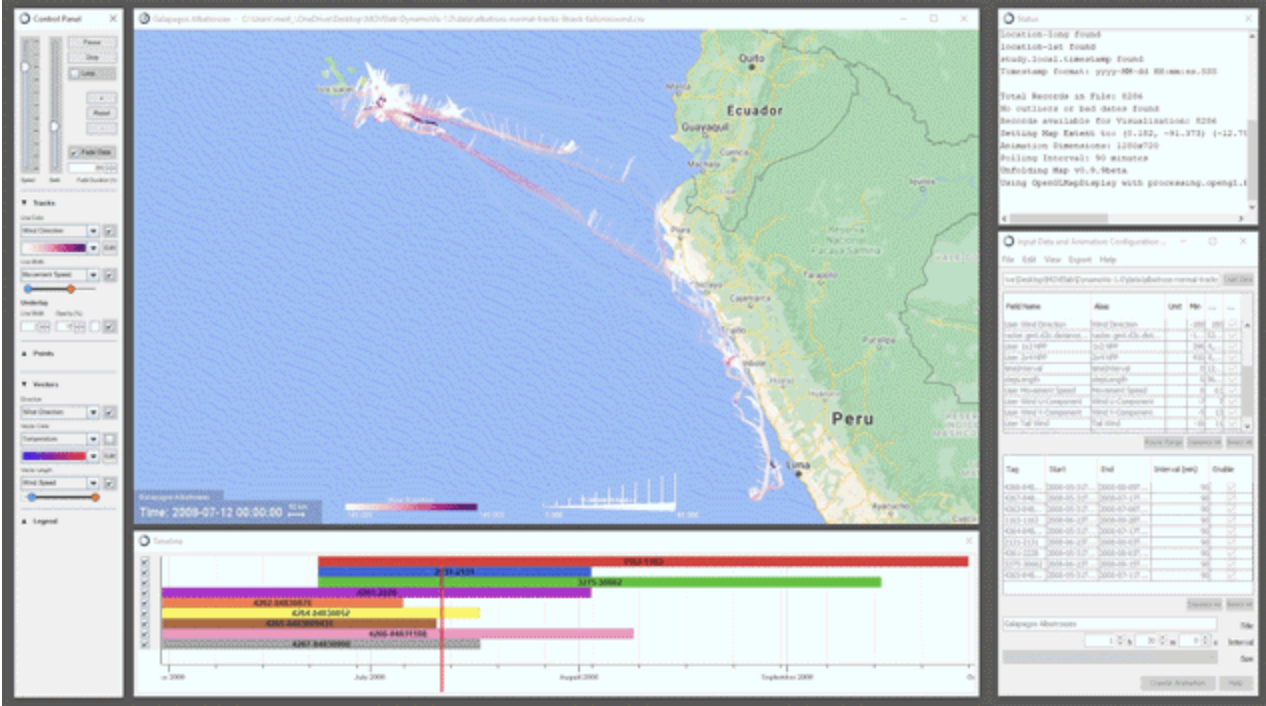The image size is (1266, 706).
Task: Click the Edit icon beside Vectors color gradient
Action: point(110,456)
